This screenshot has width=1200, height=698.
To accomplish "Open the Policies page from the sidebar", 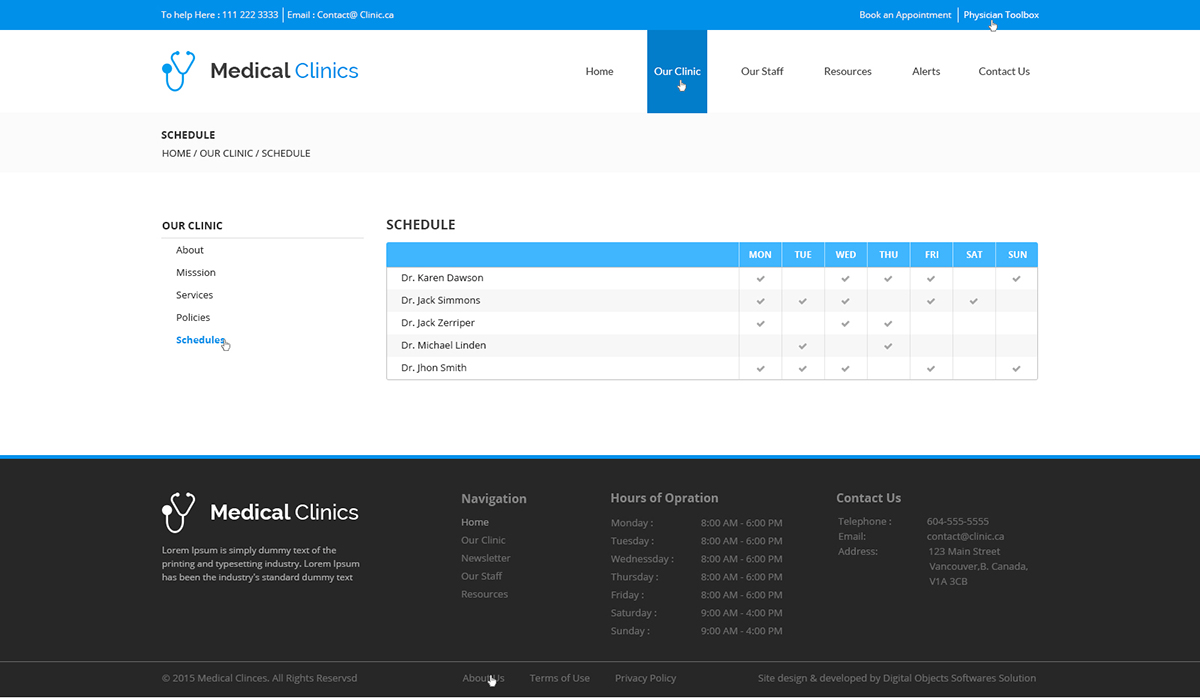I will (x=192, y=317).
